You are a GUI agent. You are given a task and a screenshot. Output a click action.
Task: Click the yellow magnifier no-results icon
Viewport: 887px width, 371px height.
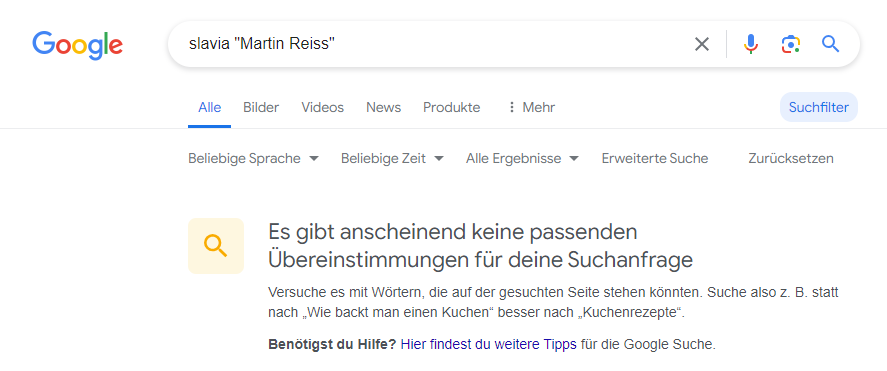click(216, 246)
